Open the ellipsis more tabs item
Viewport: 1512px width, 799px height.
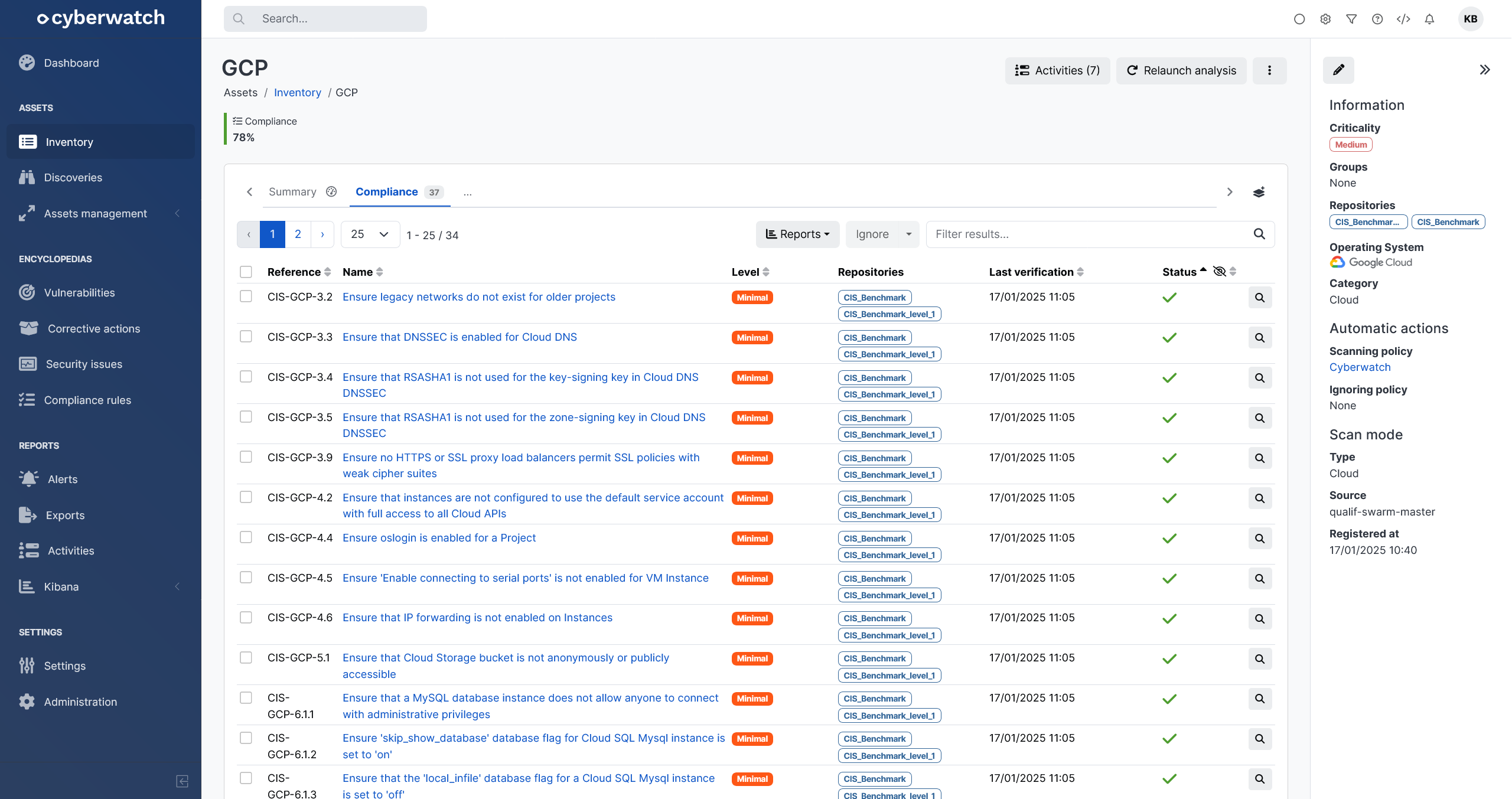pos(467,193)
